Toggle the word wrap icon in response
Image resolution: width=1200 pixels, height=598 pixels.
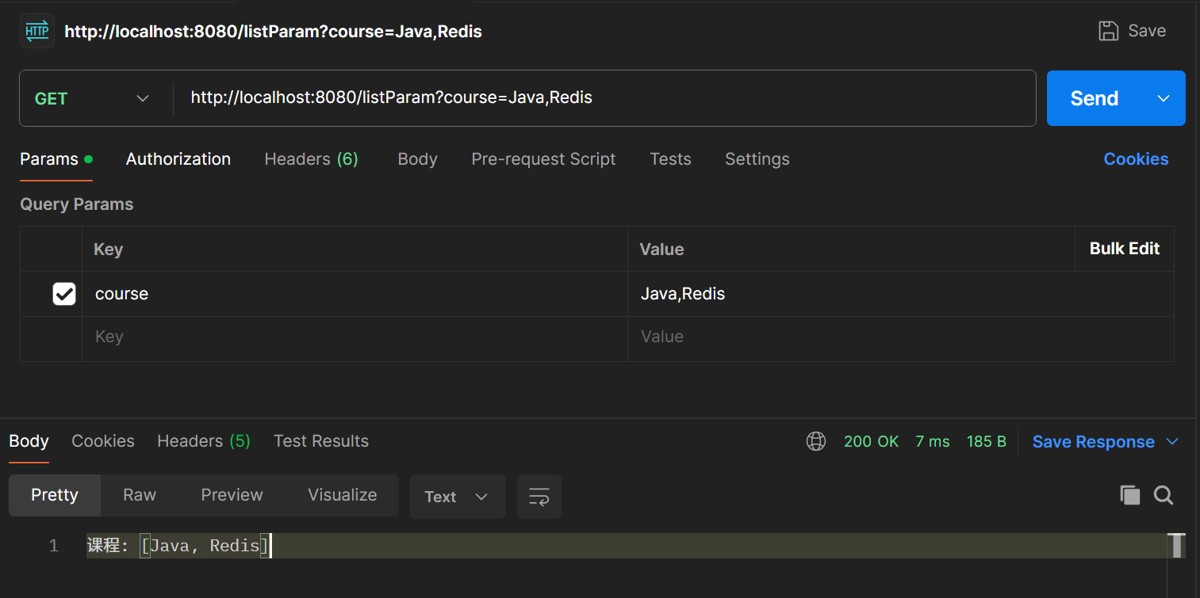(539, 496)
